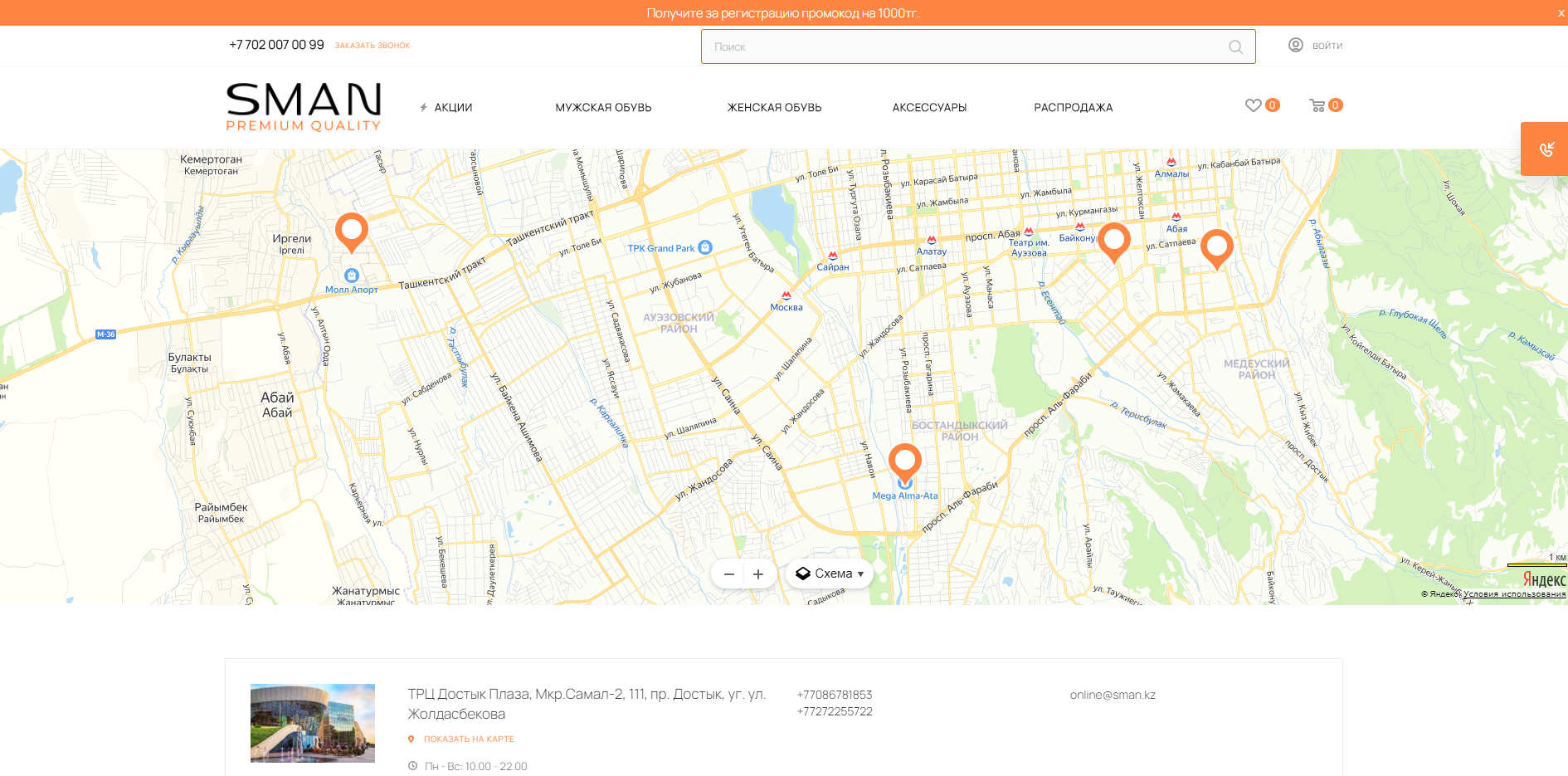The height and width of the screenshot is (776, 1568).
Task: Click the search magnifier icon
Action: (1235, 46)
